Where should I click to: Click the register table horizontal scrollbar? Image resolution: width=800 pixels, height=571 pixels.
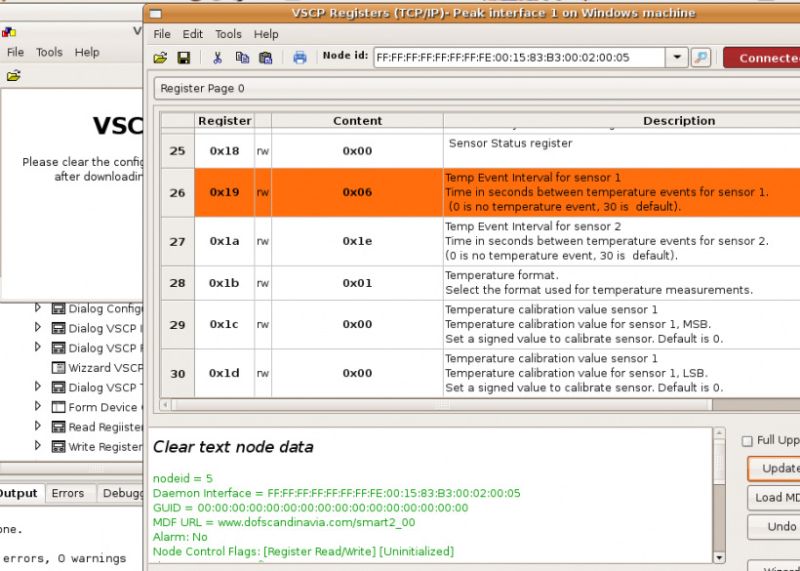[x=441, y=405]
